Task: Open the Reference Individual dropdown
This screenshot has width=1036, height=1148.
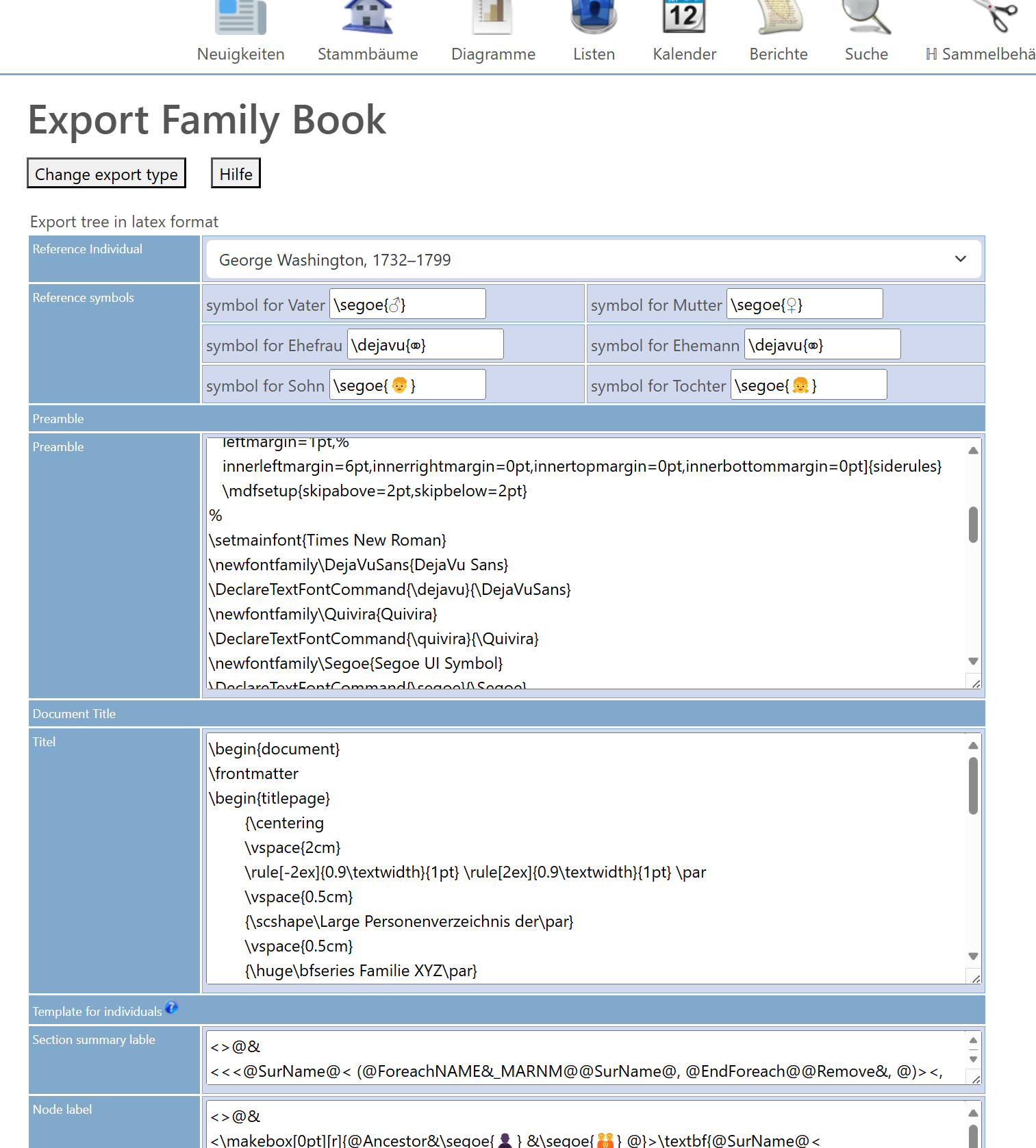Action: click(x=594, y=259)
